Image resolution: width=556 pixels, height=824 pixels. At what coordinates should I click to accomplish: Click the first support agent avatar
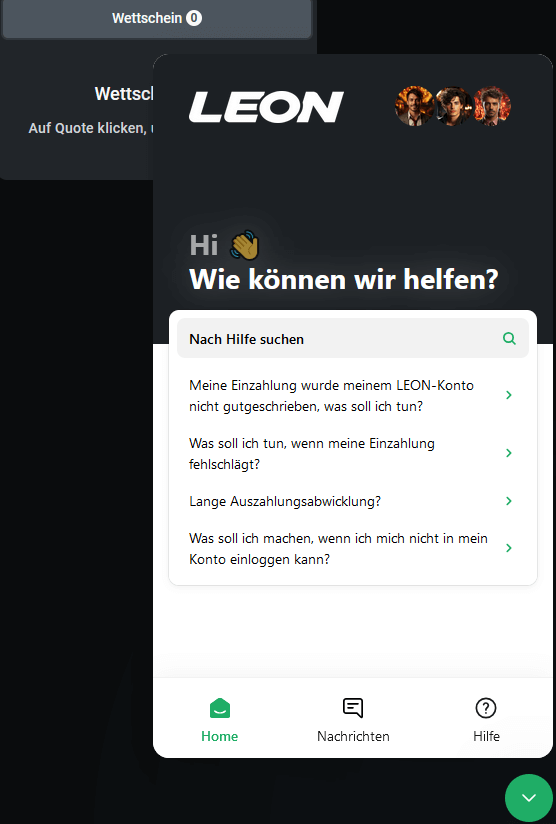click(415, 106)
